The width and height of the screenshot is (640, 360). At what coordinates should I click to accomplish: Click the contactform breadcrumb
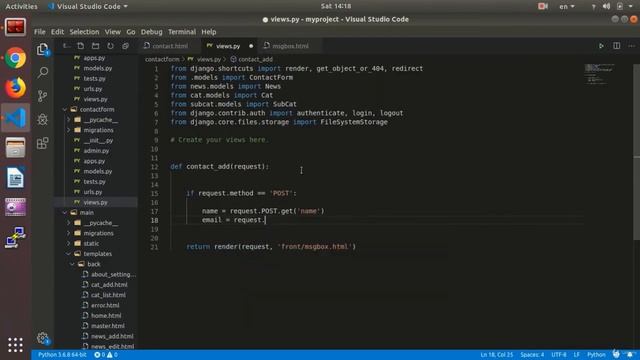pos(162,59)
